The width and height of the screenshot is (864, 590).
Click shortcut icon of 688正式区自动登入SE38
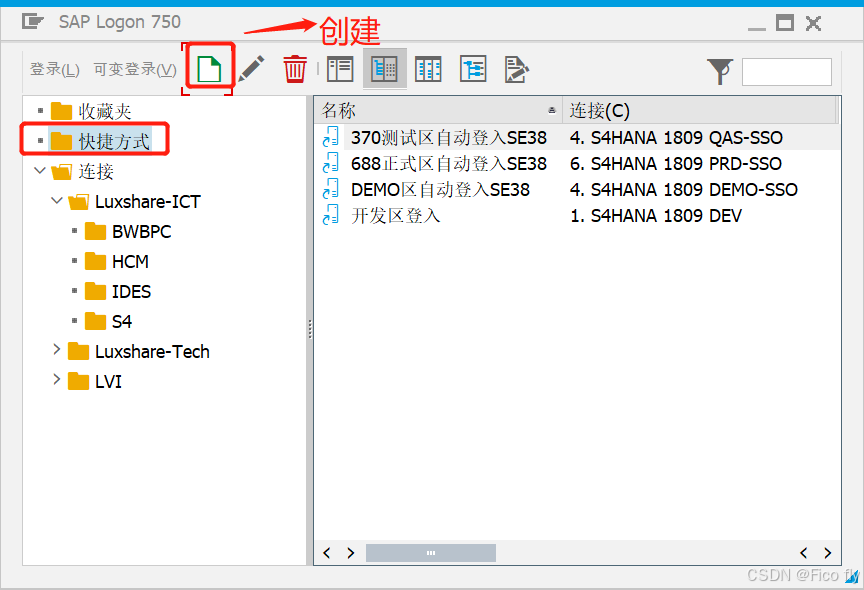(331, 163)
